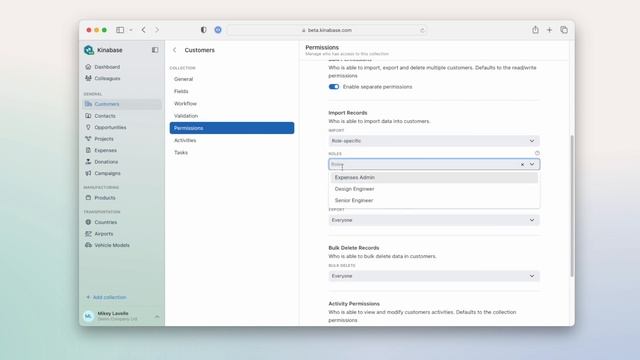This screenshot has height=360, width=640.
Task: Open the Fields settings tab
Action: (232, 91)
